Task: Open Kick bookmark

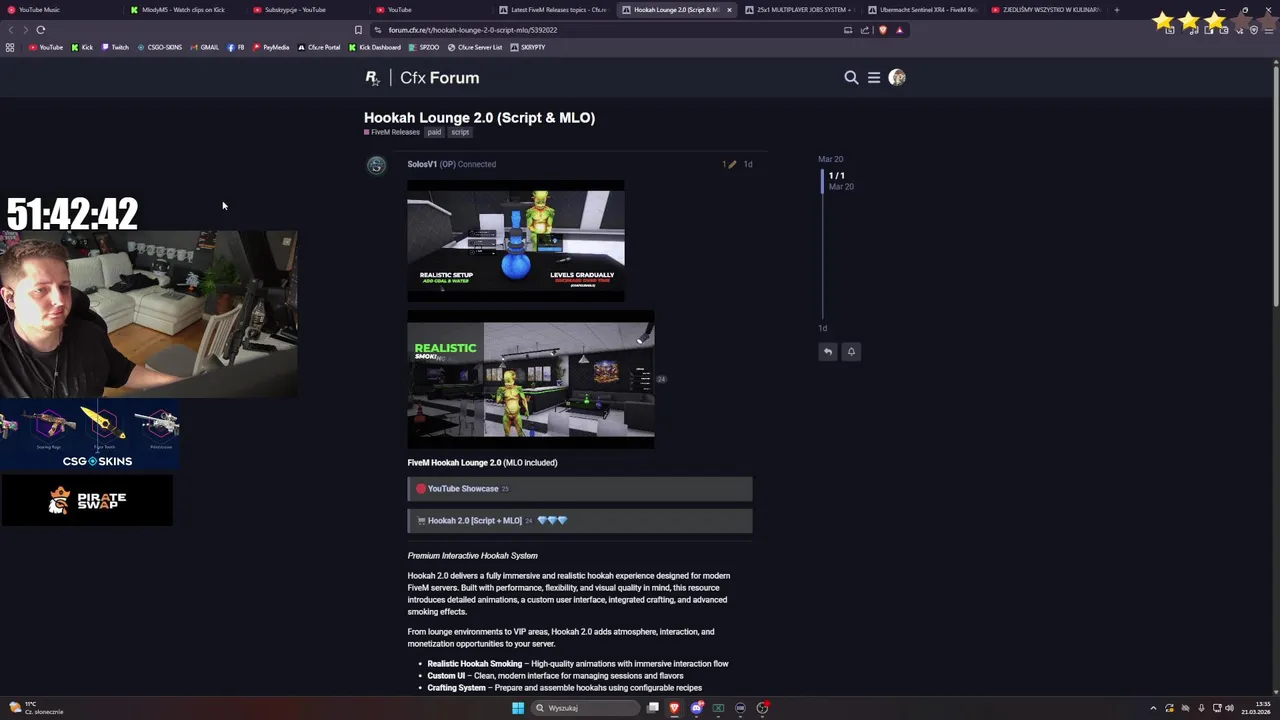Action: [x=82, y=47]
